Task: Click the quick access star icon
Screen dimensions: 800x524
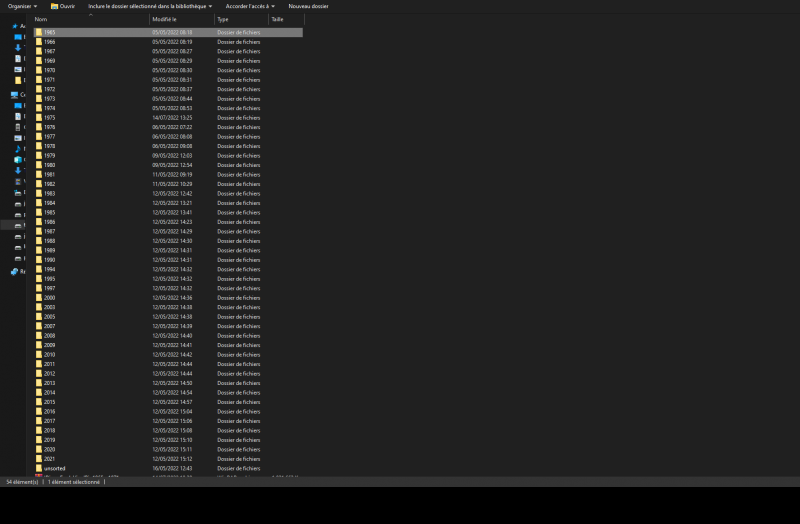Action: pyautogui.click(x=14, y=26)
